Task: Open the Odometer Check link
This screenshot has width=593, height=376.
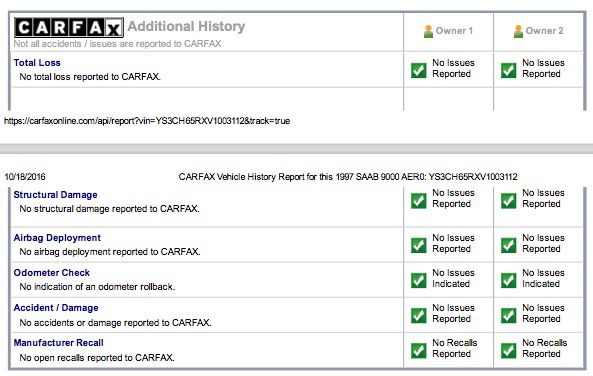Action: [x=52, y=273]
